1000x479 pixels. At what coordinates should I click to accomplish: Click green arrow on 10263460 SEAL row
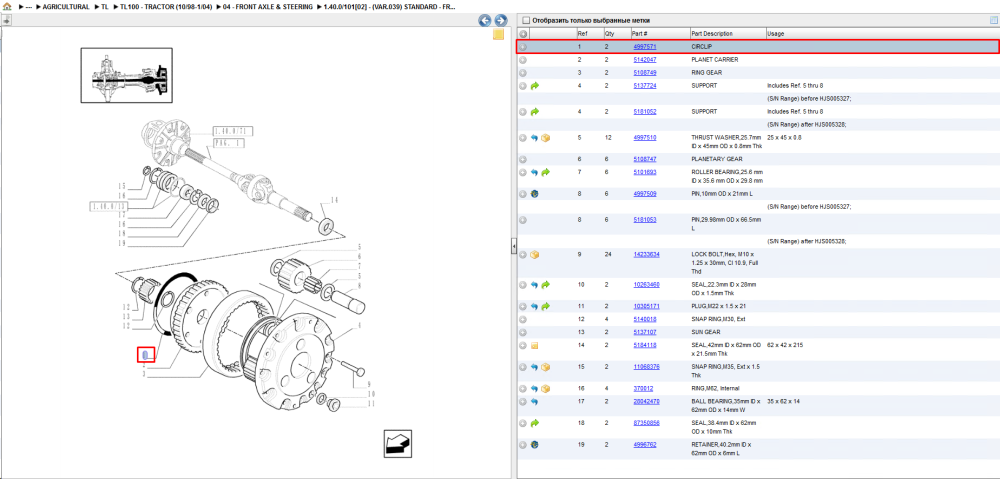[x=545, y=284]
